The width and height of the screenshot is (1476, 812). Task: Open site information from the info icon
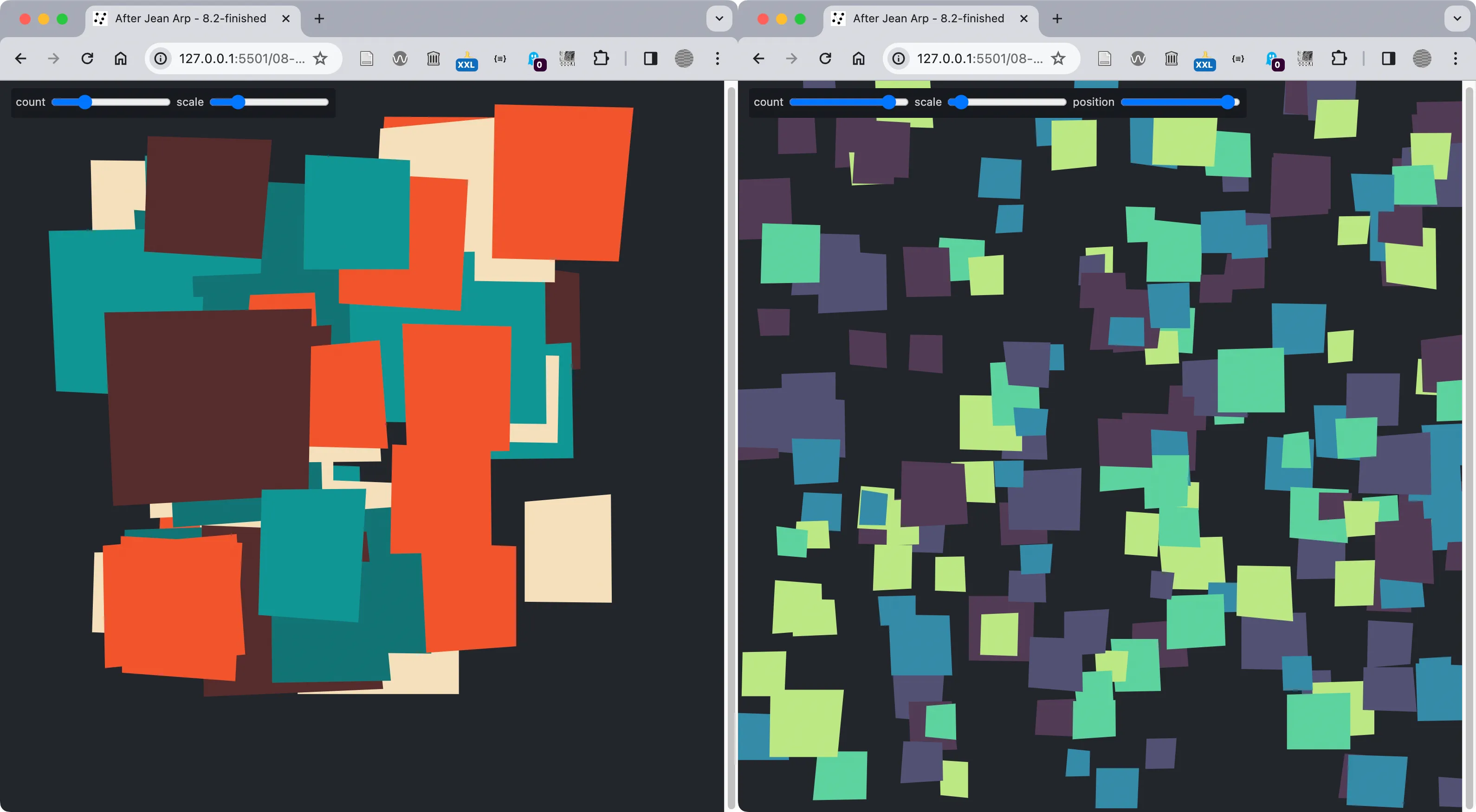coord(161,58)
